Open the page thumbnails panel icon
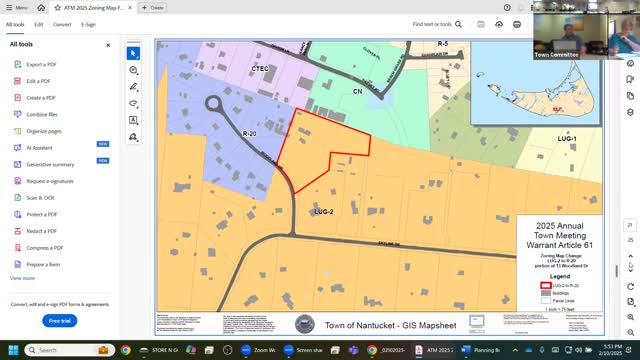Image resolution: width=640 pixels, height=360 pixels. coord(630,96)
